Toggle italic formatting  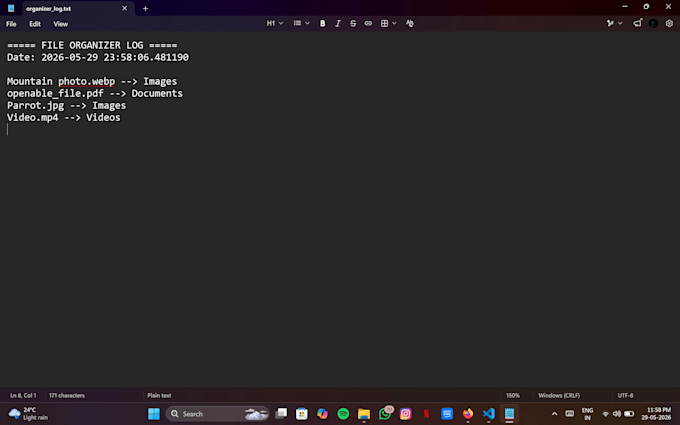coord(337,23)
